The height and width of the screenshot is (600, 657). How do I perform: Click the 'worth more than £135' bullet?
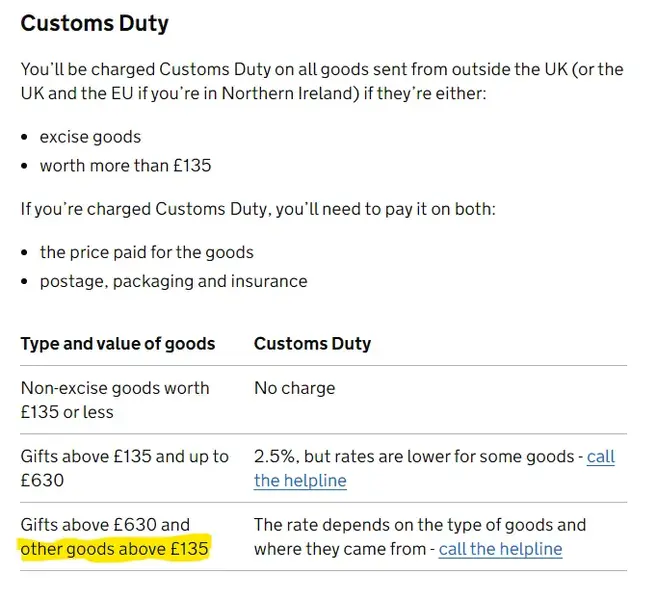[125, 166]
